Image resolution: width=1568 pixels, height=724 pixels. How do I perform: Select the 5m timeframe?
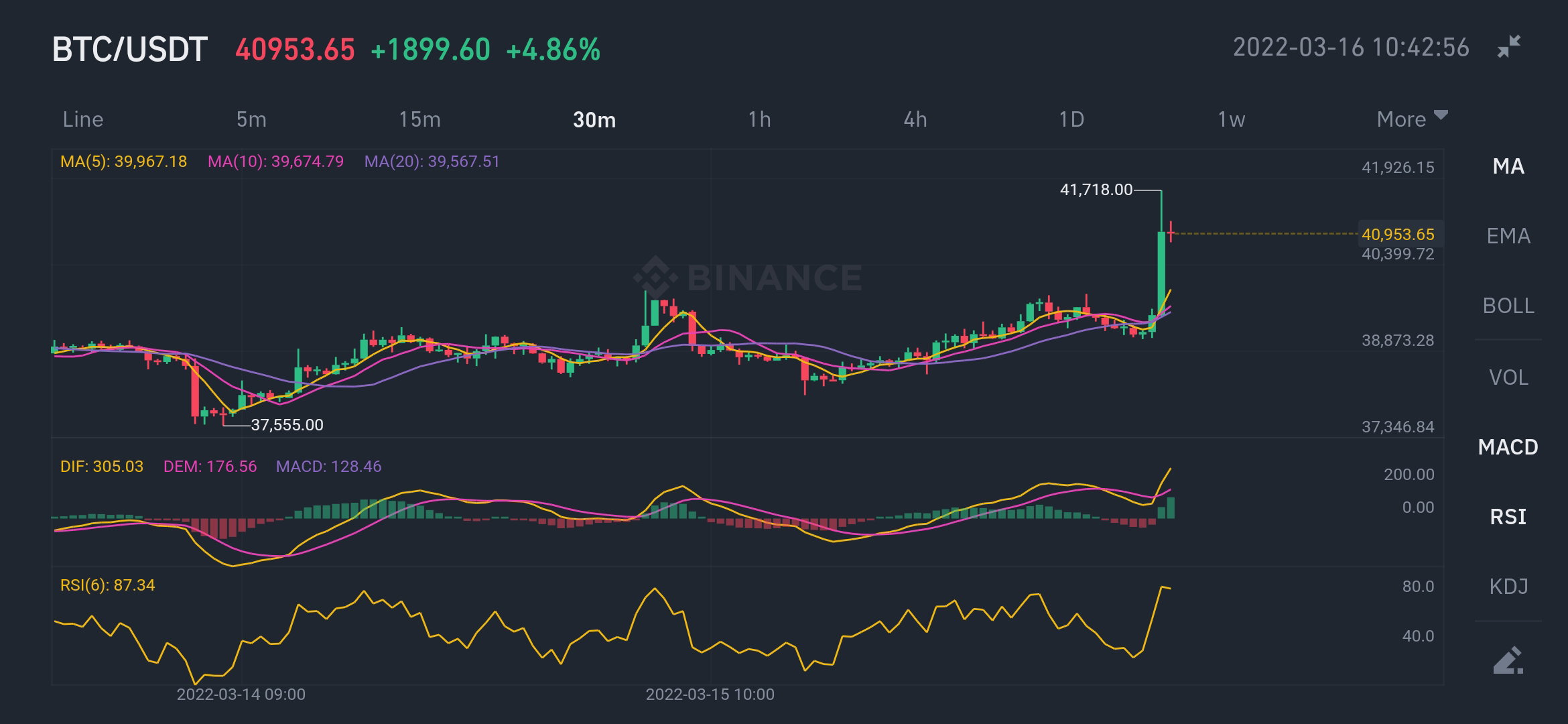tap(251, 119)
